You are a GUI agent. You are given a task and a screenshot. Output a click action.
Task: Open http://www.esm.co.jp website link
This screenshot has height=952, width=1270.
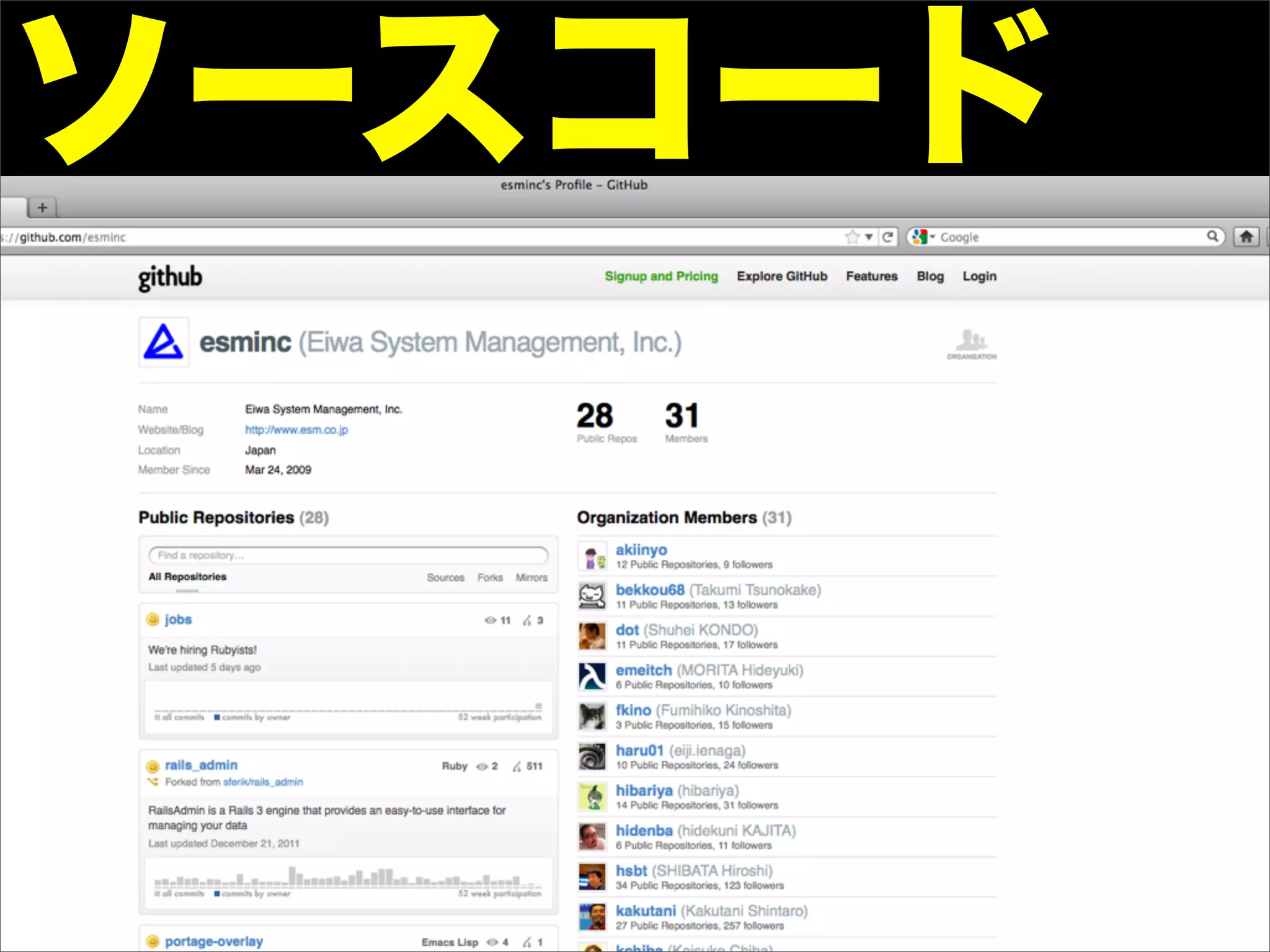click(296, 430)
